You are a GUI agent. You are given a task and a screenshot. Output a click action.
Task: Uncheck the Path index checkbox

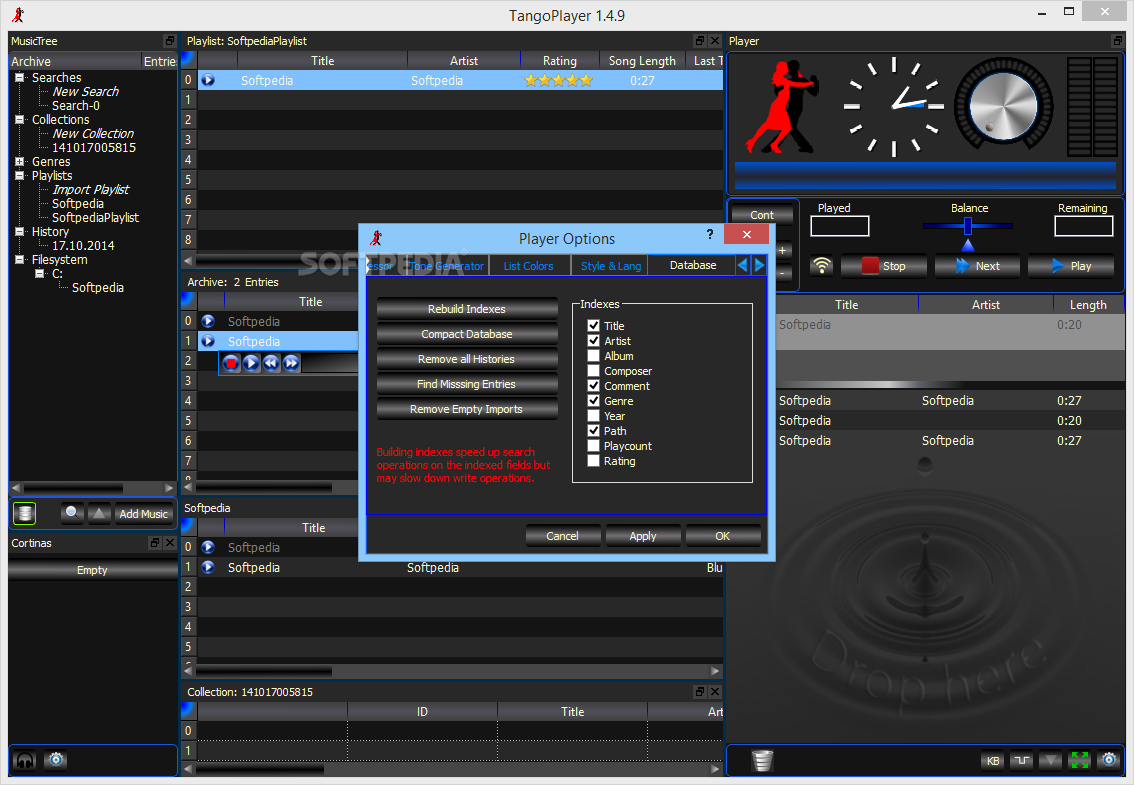tap(594, 430)
